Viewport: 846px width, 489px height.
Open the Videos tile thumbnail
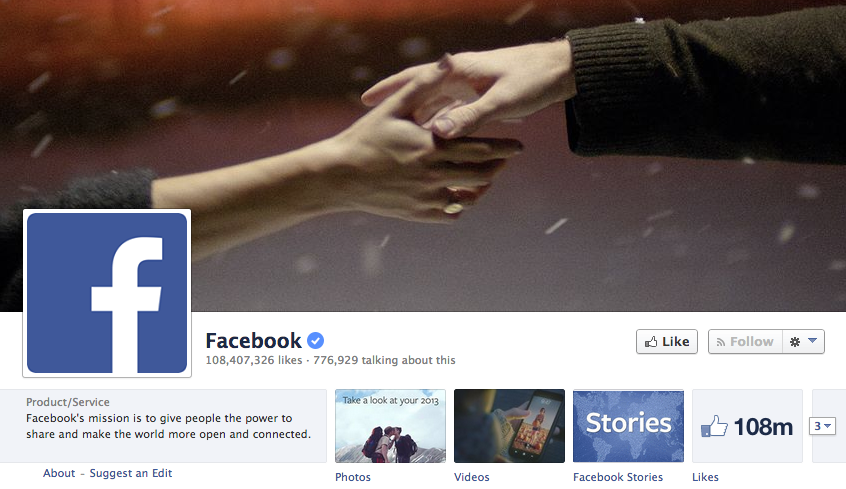509,426
